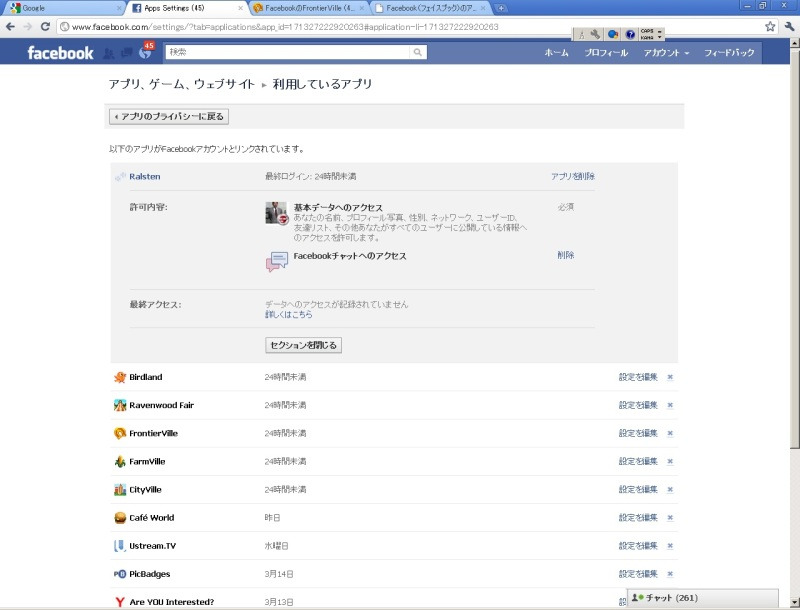Open フィードバック in the header
Screen dimensions: 800x610
(x=729, y=53)
